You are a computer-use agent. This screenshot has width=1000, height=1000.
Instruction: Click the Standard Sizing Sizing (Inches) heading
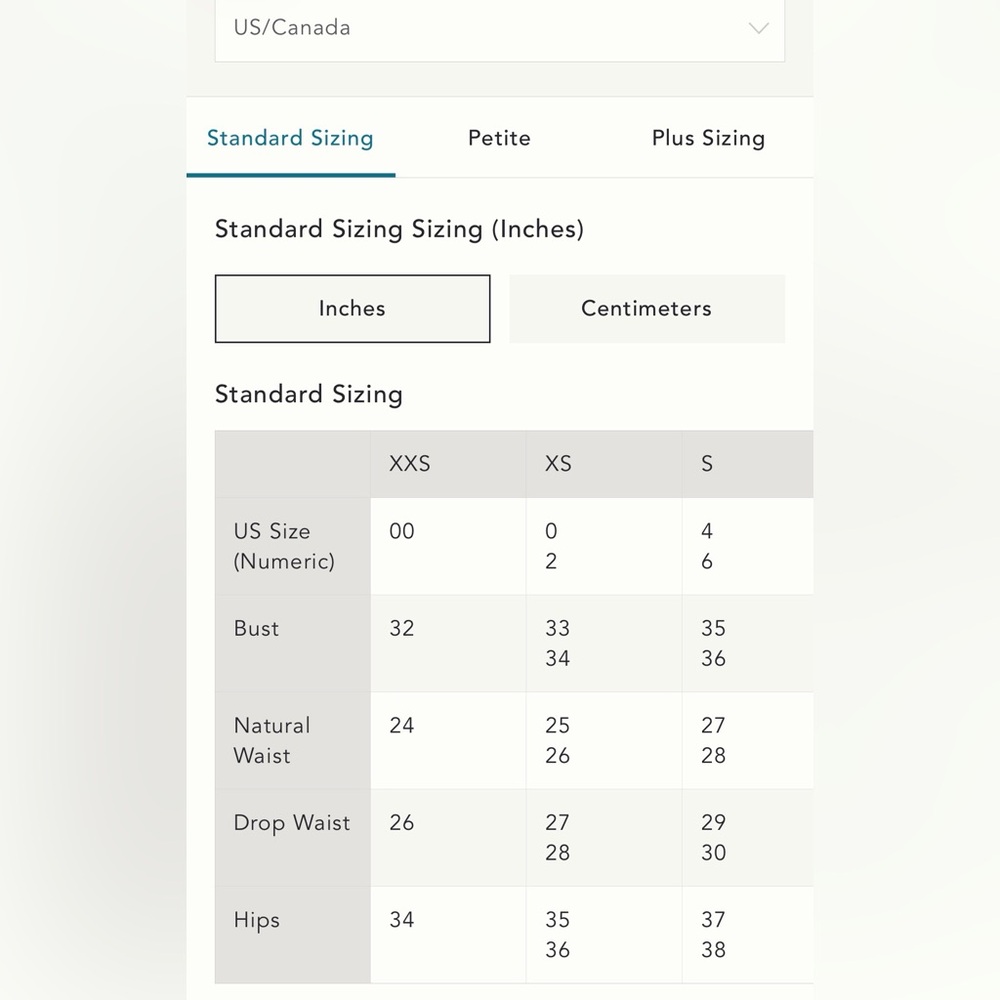click(x=399, y=230)
